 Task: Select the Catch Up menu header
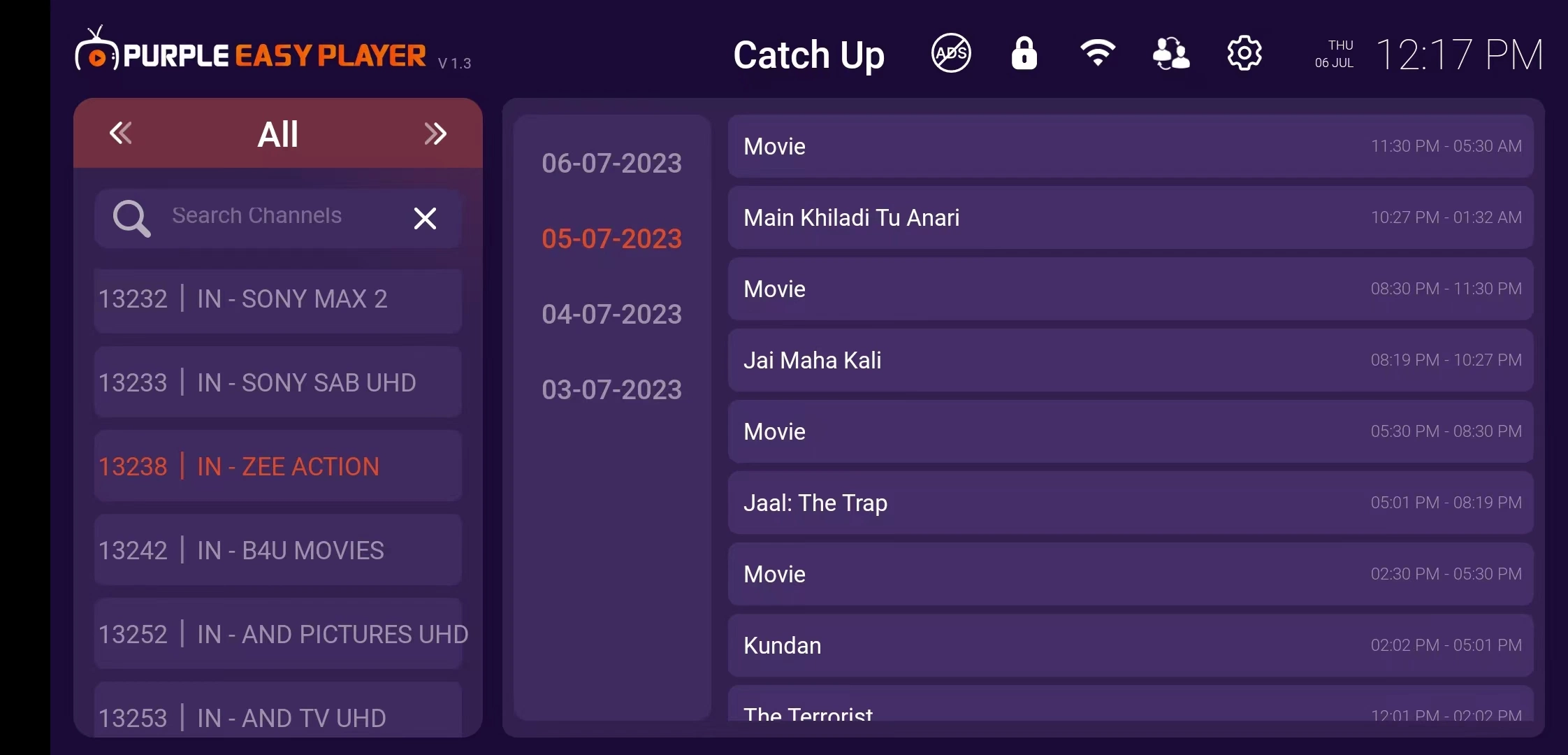pyautogui.click(x=809, y=55)
